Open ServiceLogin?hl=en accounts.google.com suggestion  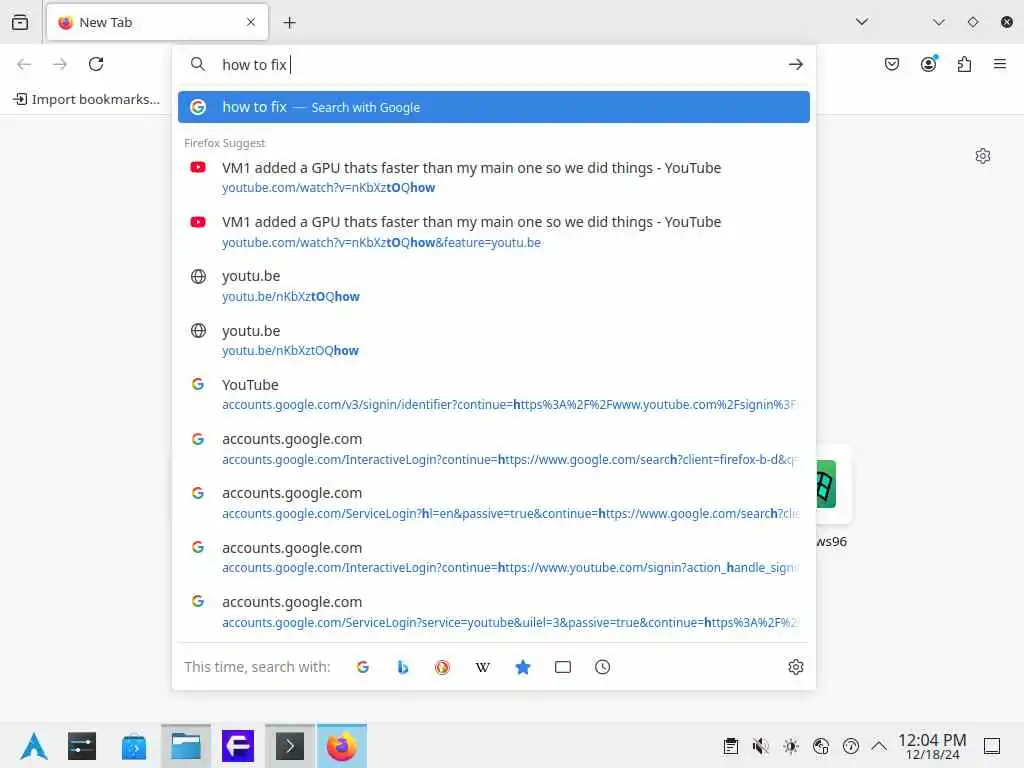(x=494, y=503)
